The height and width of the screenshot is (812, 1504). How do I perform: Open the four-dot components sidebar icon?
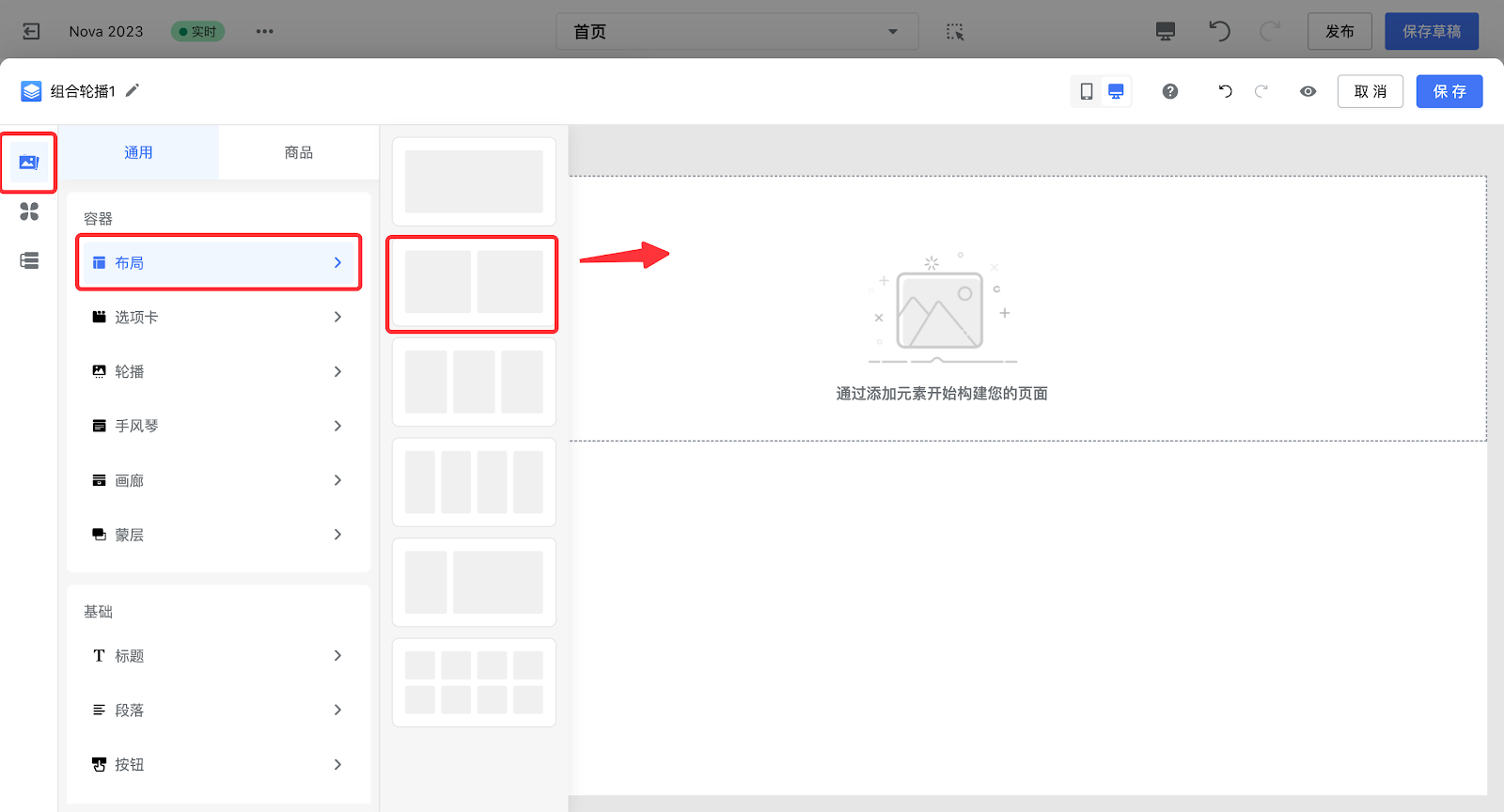click(29, 211)
